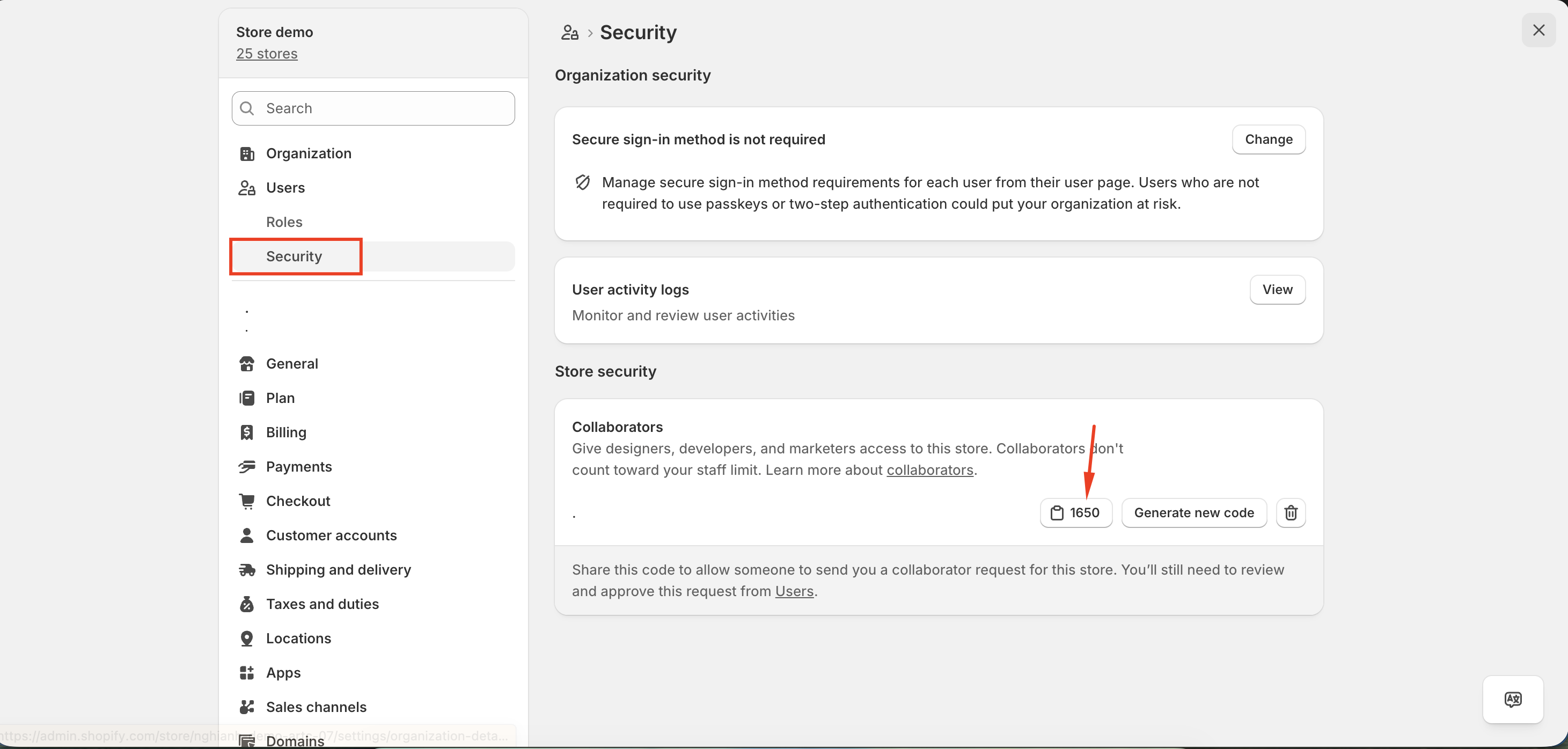The width and height of the screenshot is (1568, 749).
Task: Open the Users link in footer note
Action: pyautogui.click(x=794, y=591)
